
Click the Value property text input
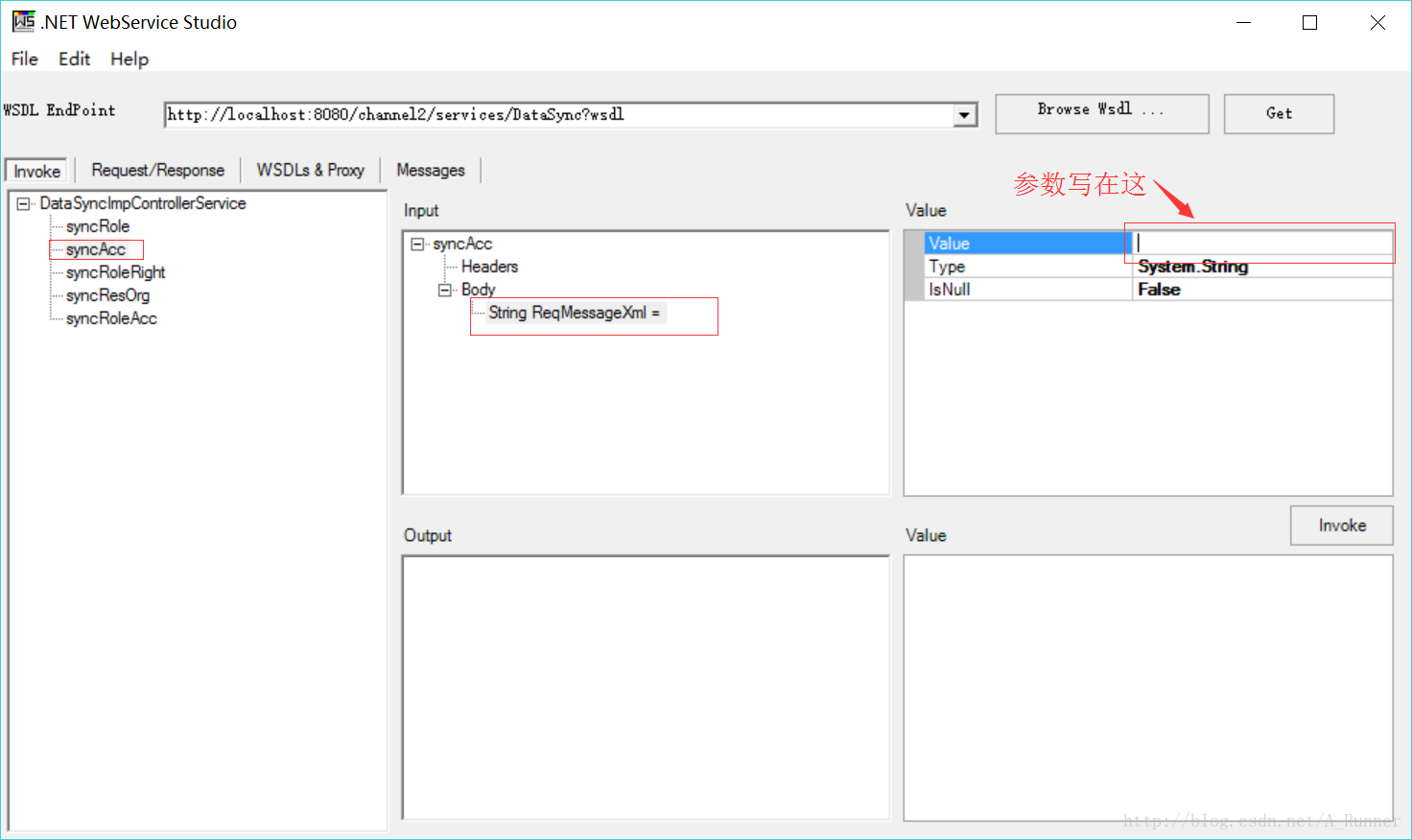click(1262, 244)
